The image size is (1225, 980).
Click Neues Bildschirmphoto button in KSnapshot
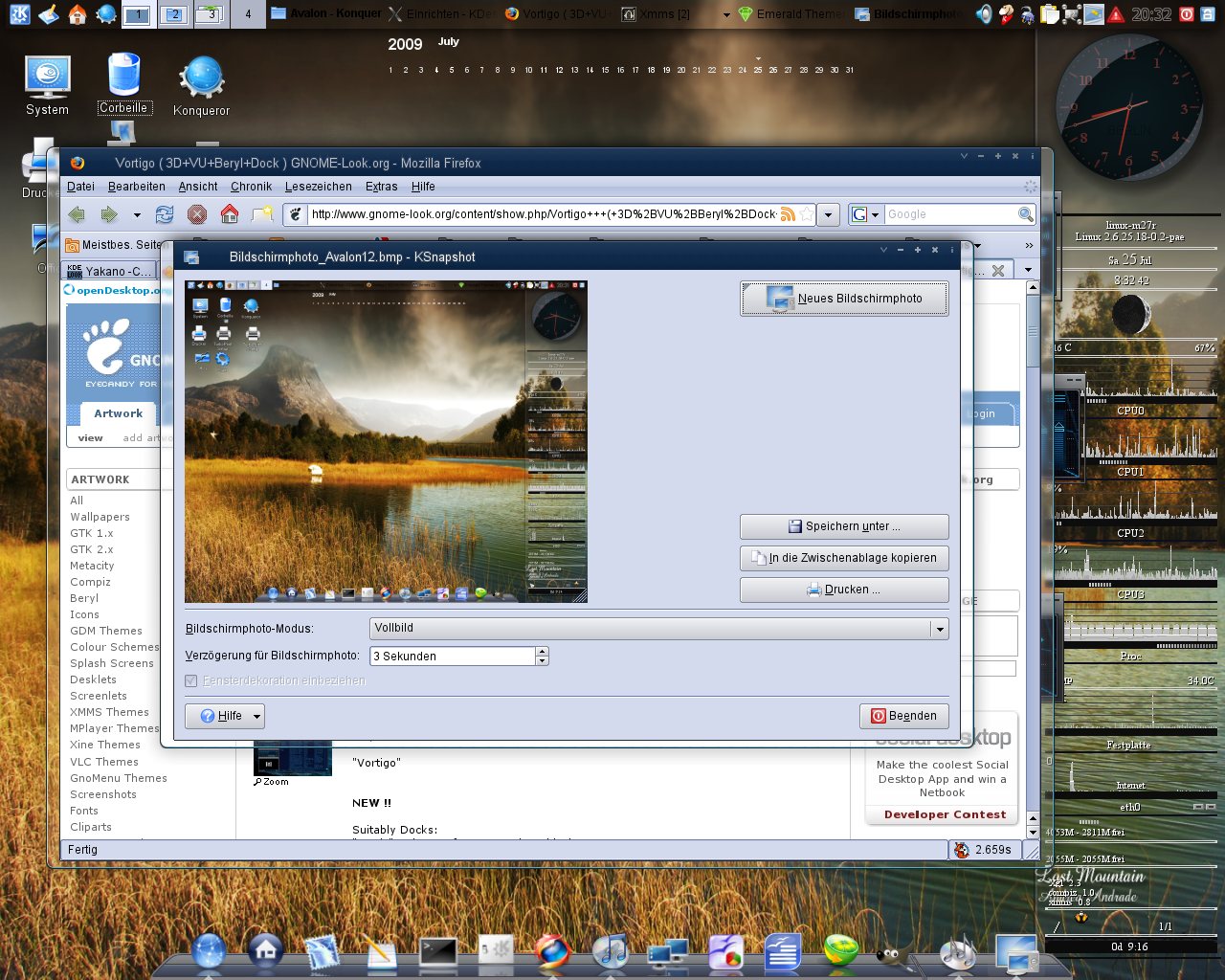(844, 298)
